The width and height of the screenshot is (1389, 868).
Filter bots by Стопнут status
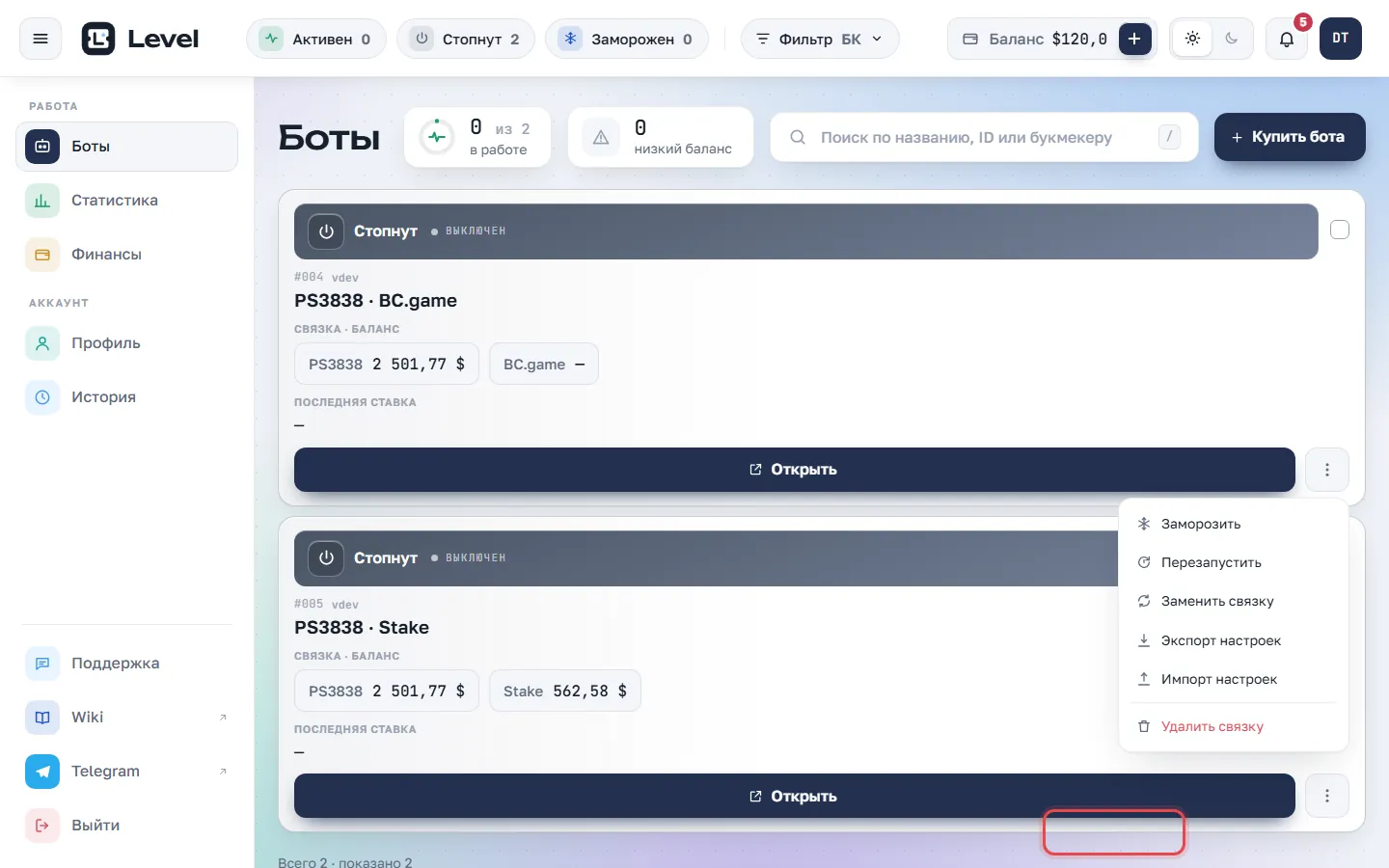point(466,39)
